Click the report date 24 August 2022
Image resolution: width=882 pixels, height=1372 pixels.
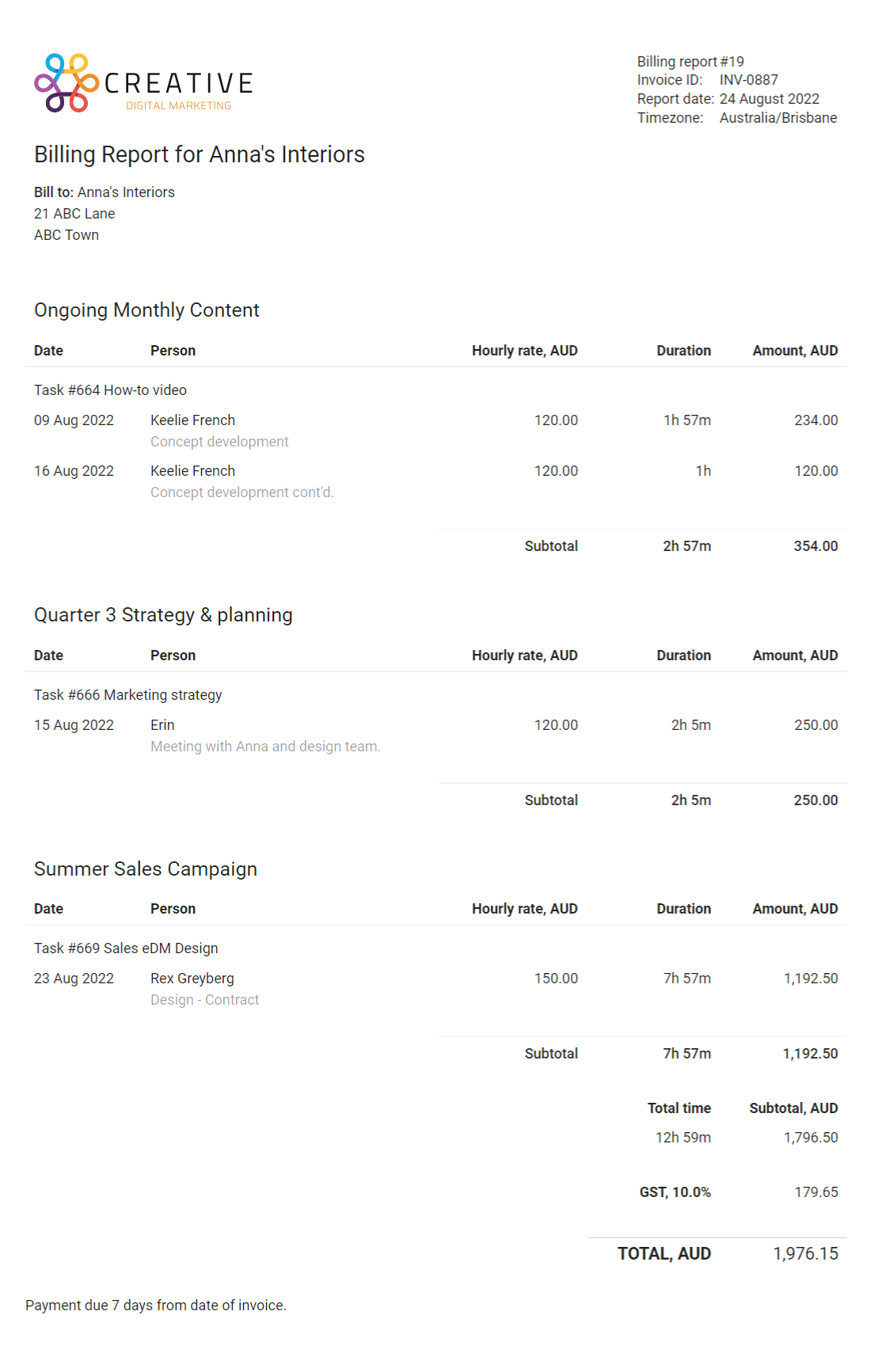click(769, 99)
